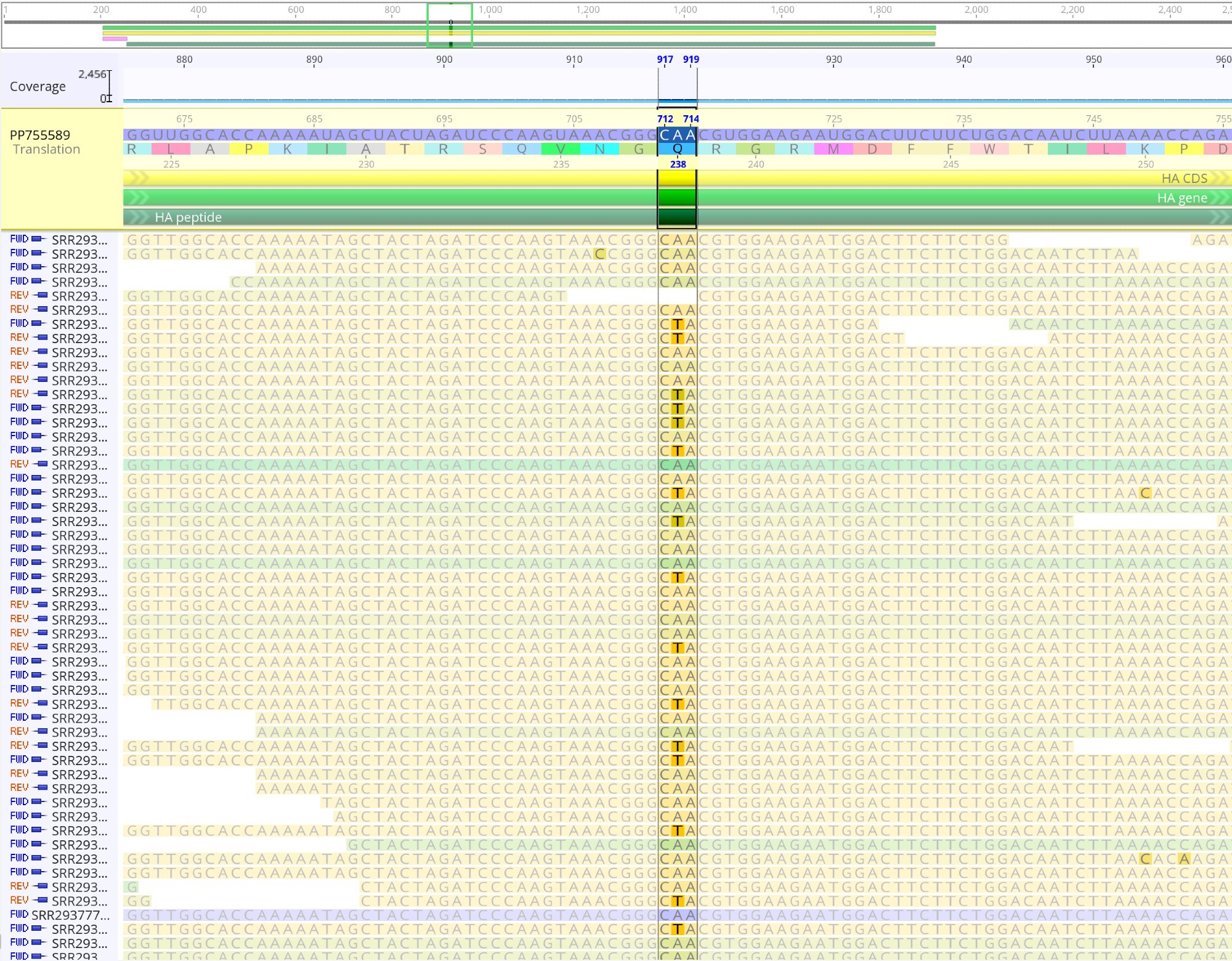
Task: Click the highlighted A mismatch near the reads' right edge
Action: coord(1184,859)
